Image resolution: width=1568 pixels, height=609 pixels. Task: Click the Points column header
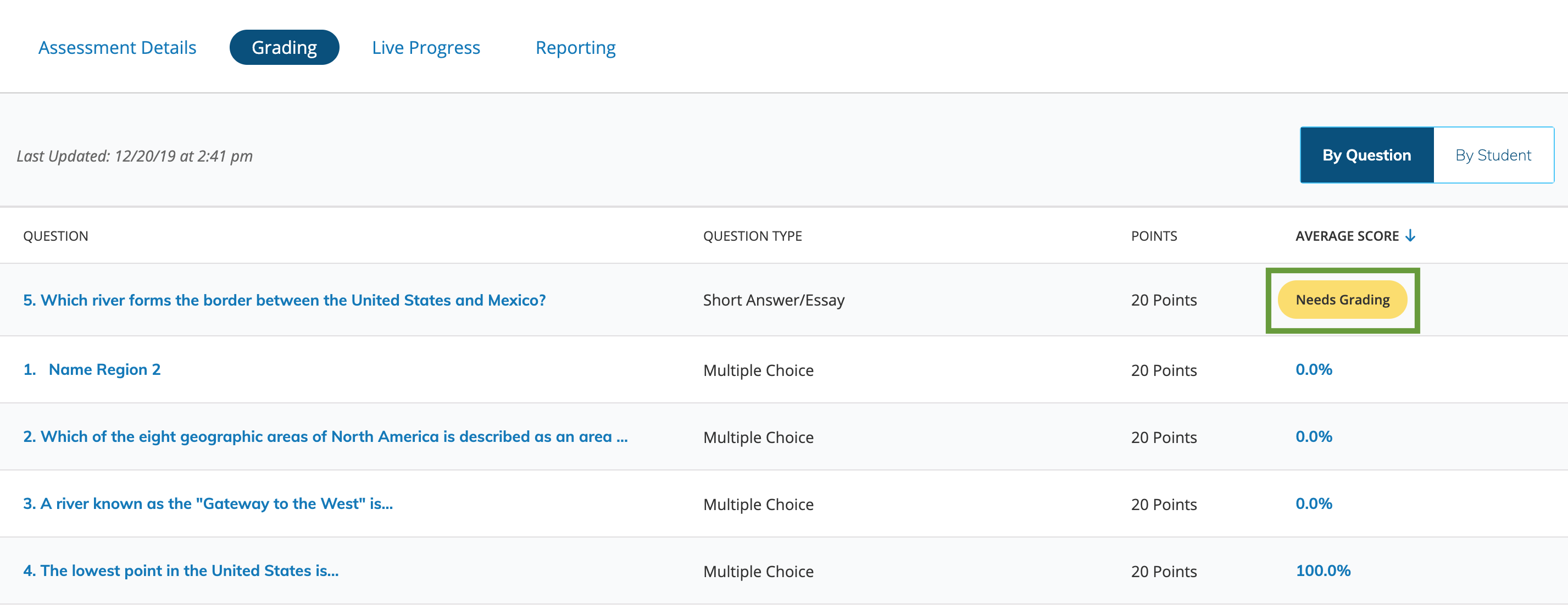1154,236
